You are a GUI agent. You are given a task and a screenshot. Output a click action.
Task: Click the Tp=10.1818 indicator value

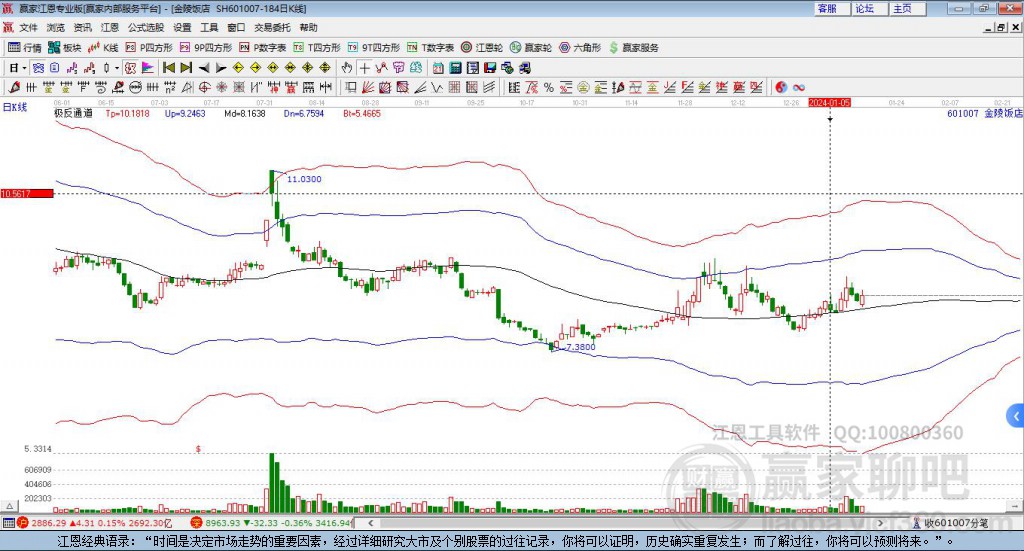127,113
